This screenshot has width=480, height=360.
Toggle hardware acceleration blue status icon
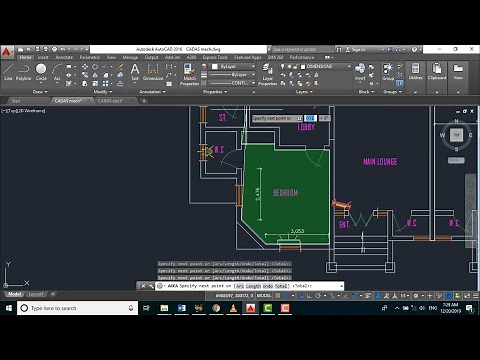click(449, 296)
